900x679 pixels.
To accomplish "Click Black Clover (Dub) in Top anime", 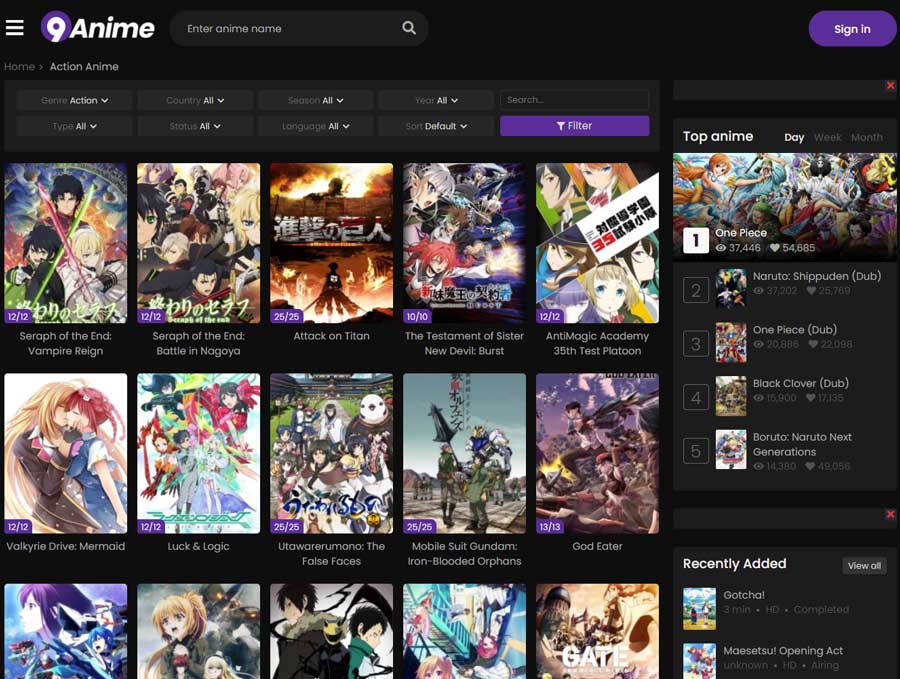I will [801, 383].
